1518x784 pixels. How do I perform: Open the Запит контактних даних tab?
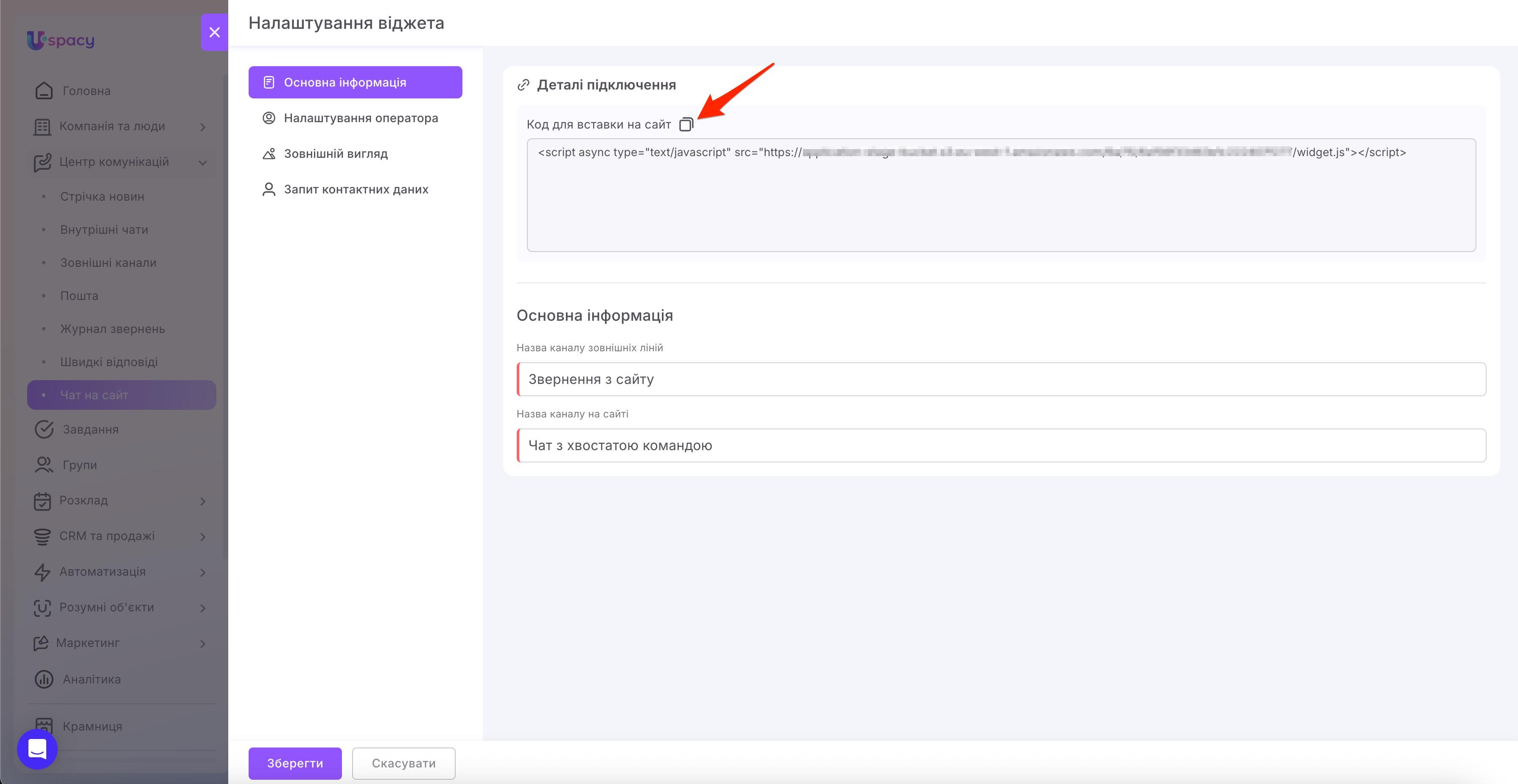point(356,189)
